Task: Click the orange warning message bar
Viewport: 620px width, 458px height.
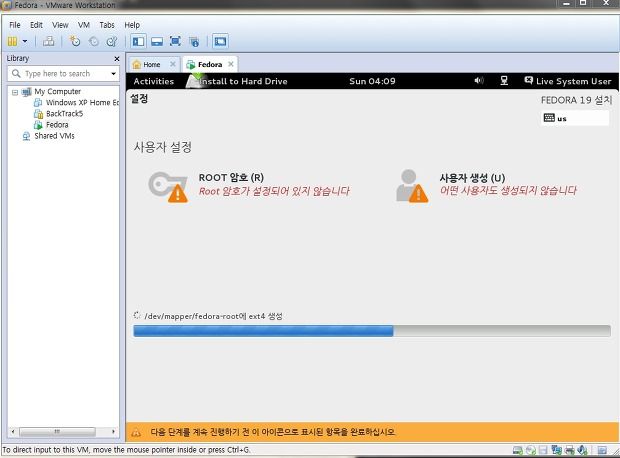Action: click(x=372, y=432)
